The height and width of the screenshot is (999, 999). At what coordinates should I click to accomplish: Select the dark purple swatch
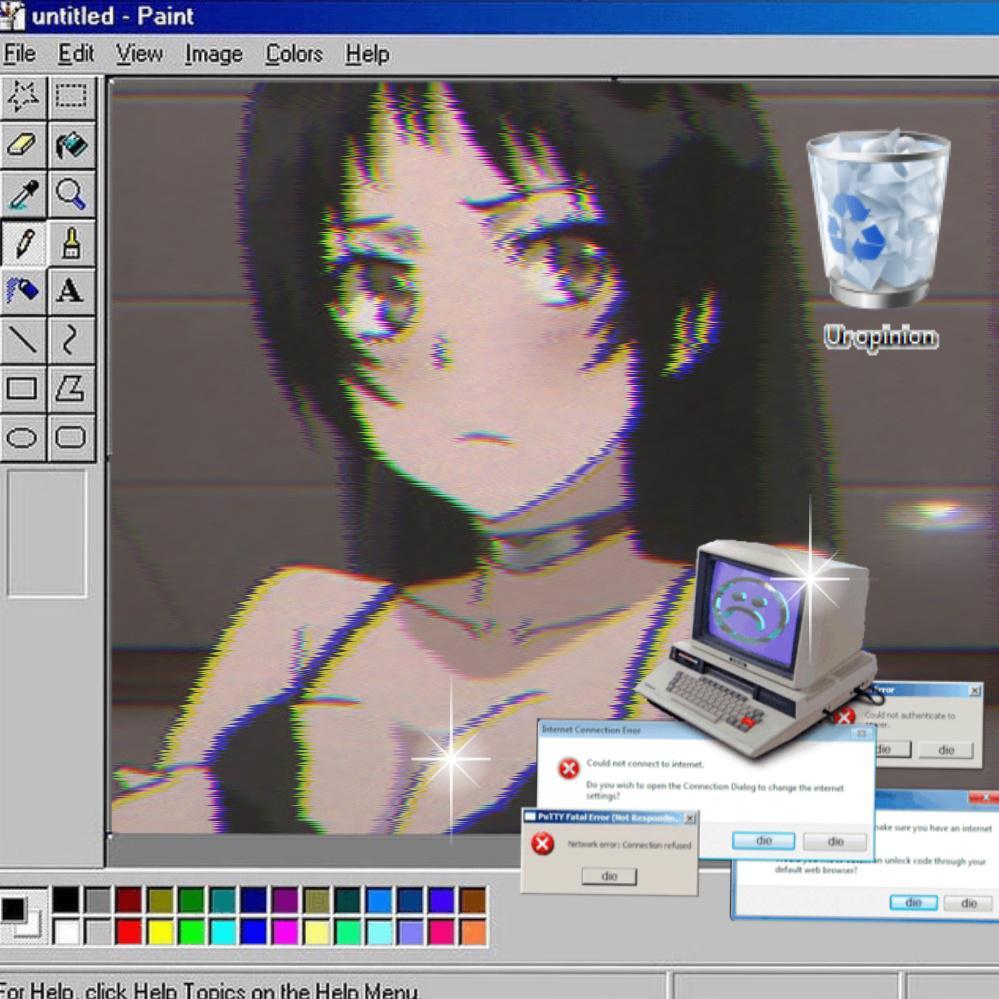[285, 900]
